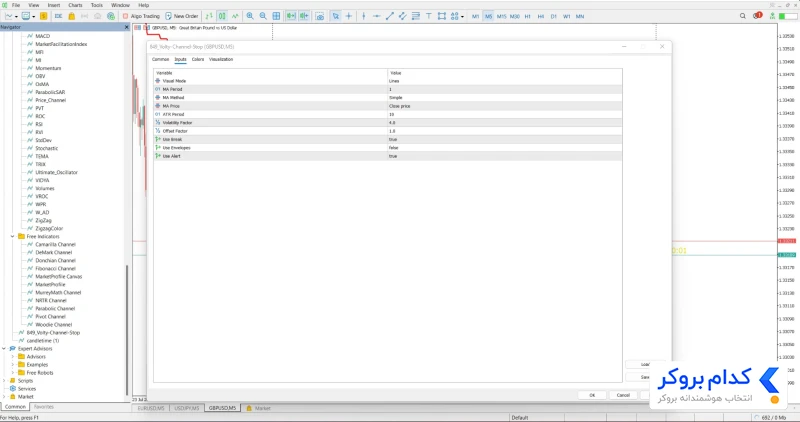This screenshot has width=800, height=422.
Task: Open the Insert menu
Action: pyautogui.click(x=54, y=5)
